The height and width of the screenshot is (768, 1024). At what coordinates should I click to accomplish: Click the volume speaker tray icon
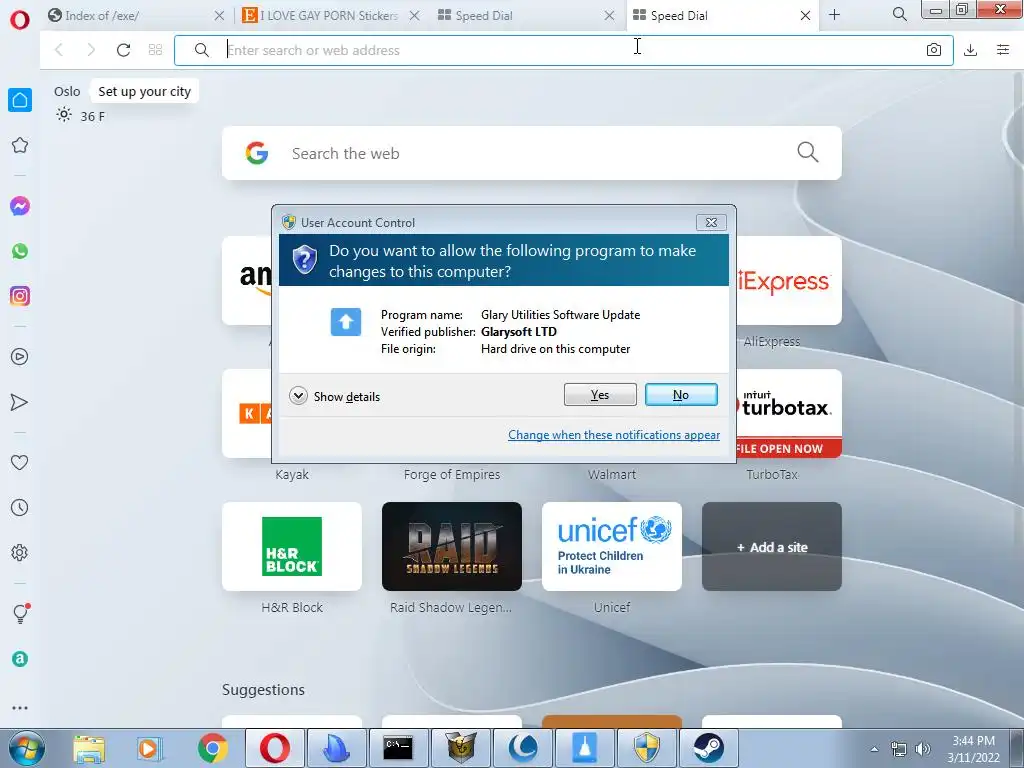pos(923,749)
